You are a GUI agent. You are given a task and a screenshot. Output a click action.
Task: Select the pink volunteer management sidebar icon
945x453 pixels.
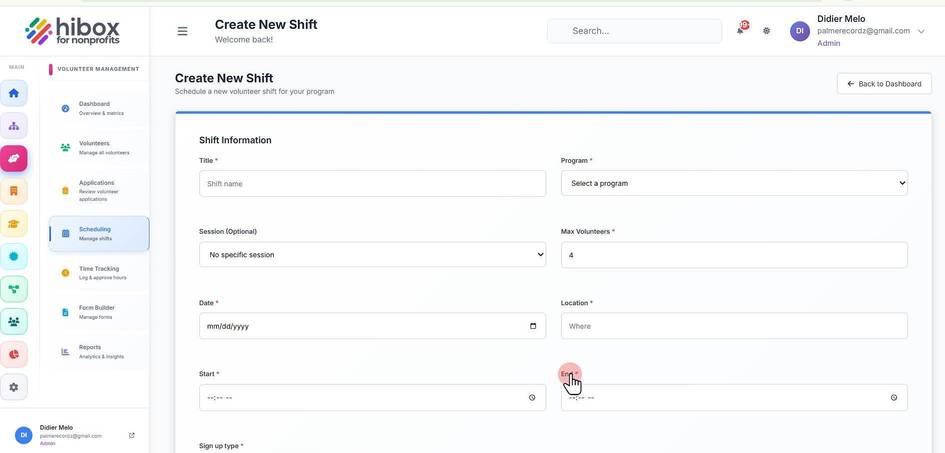(x=14, y=158)
